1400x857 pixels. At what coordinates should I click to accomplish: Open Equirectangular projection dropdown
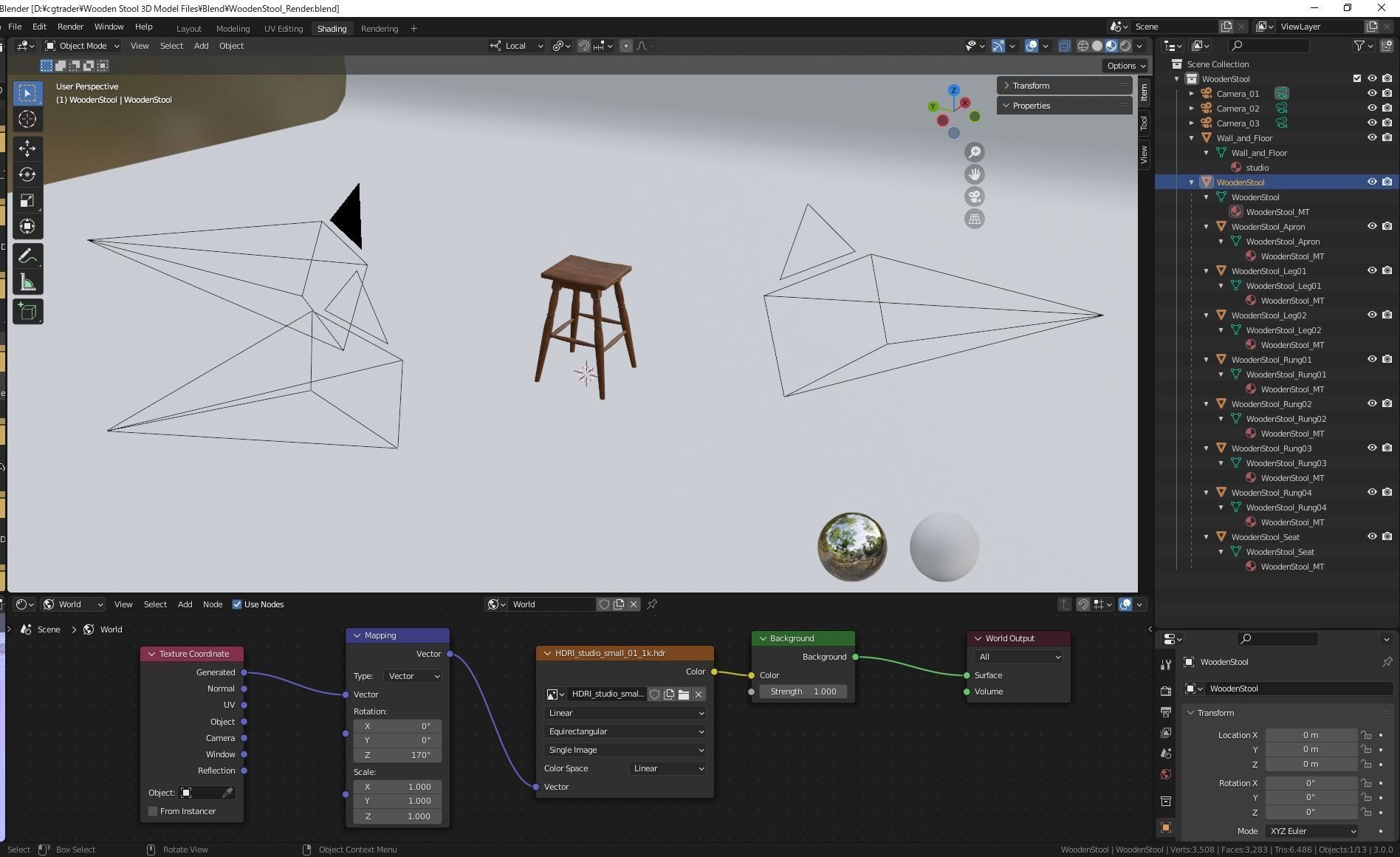625,731
